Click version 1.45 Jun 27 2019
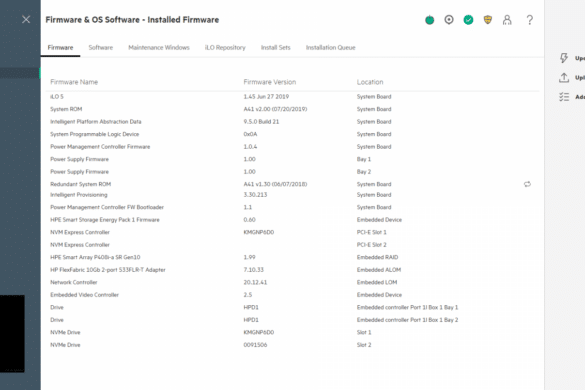585x390 pixels. 266,97
